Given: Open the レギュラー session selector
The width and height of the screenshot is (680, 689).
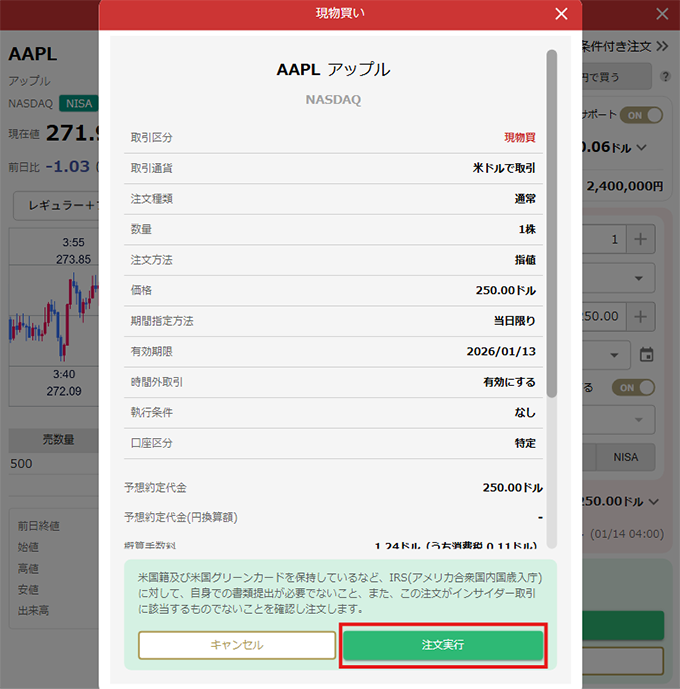Looking at the screenshot, I should click(x=55, y=205).
